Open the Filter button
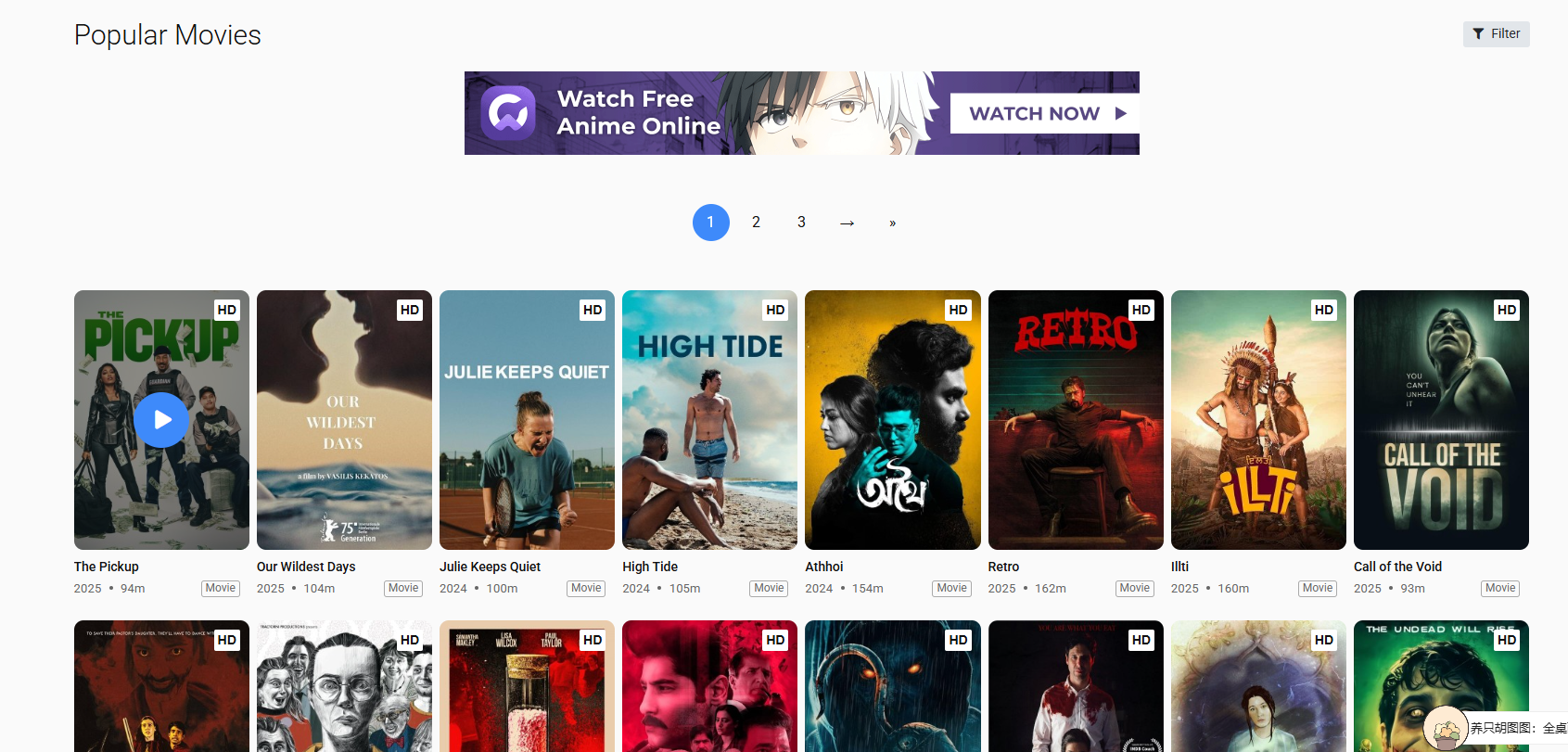 tap(1496, 33)
